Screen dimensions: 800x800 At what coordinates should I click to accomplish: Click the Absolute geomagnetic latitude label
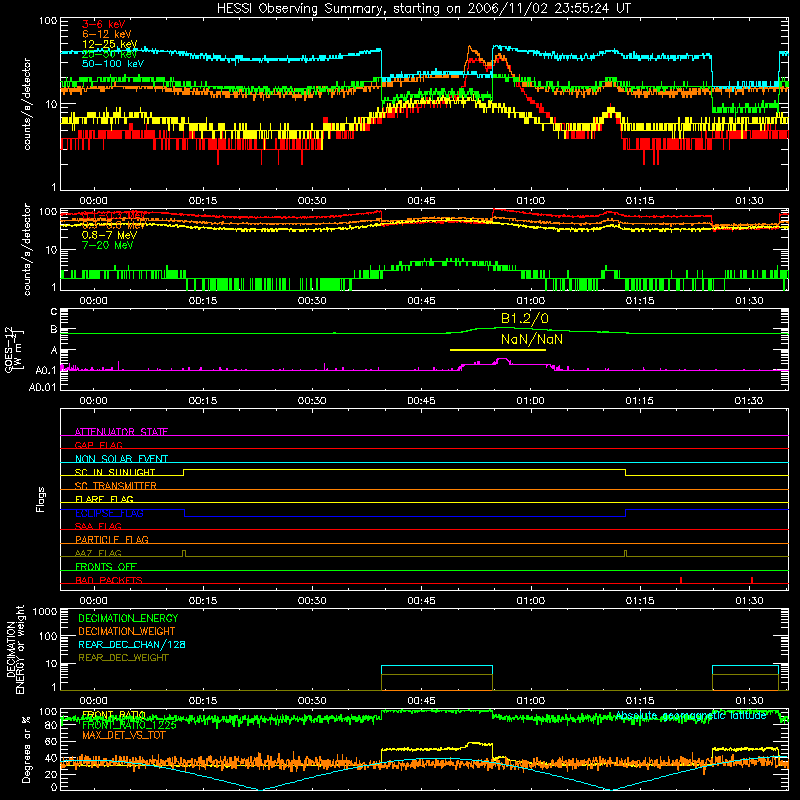click(691, 715)
